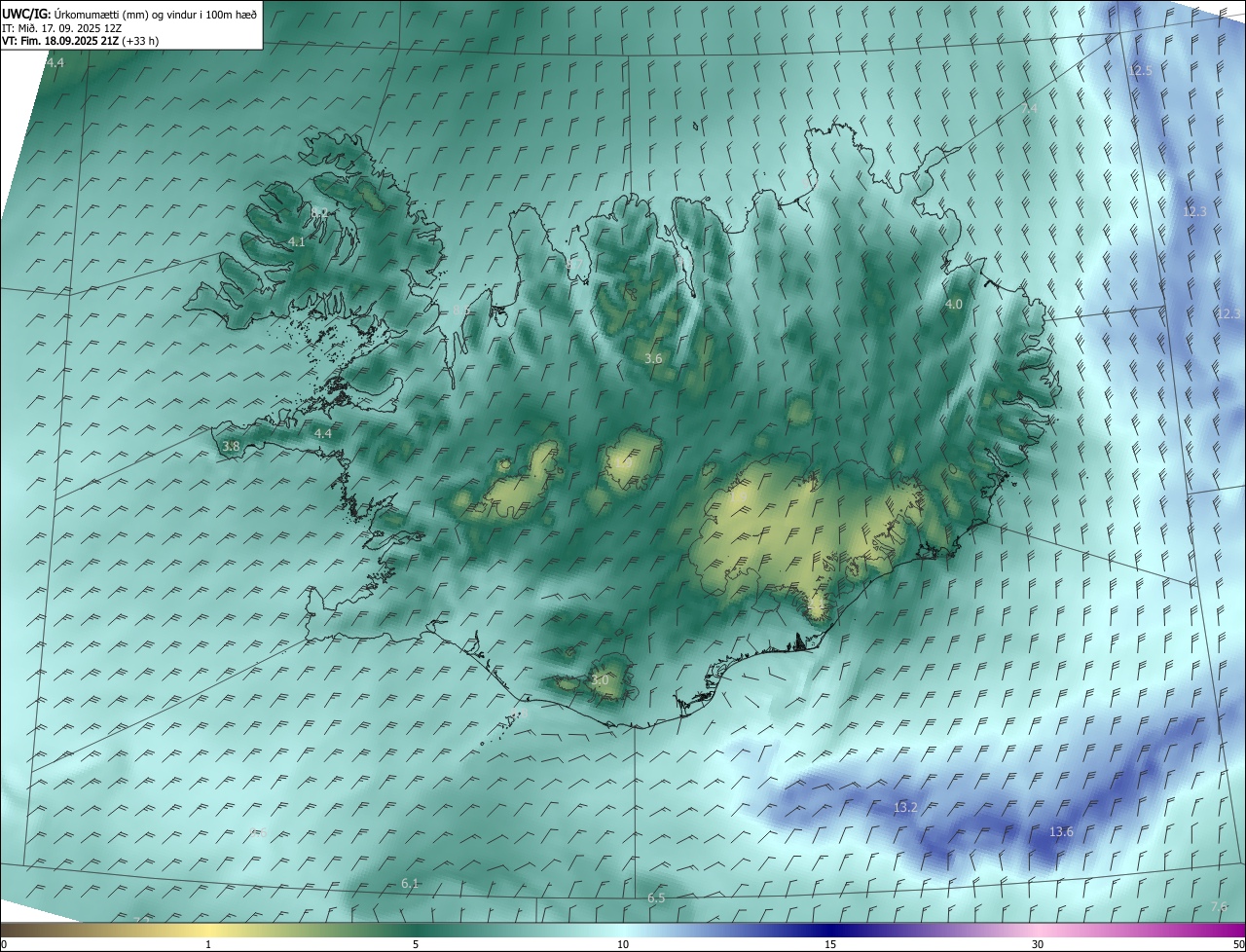The height and width of the screenshot is (952, 1246).
Task: Click the VT: Fim. 18.09.2025 21Z line
Action: point(80,41)
